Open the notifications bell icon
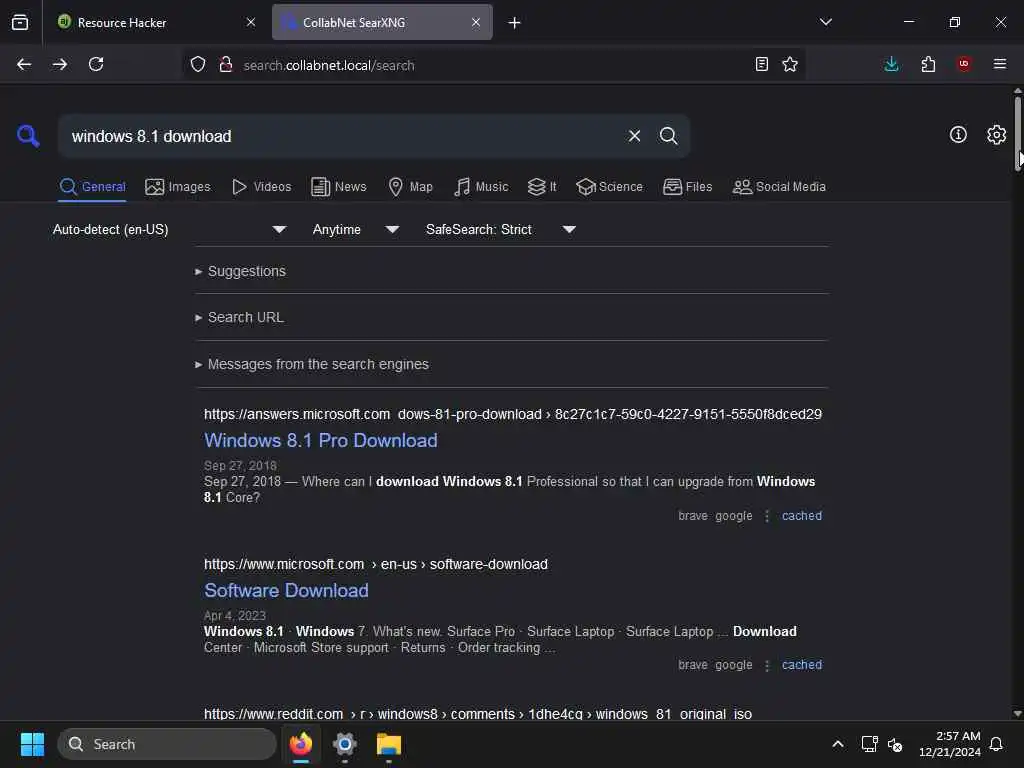 [x=996, y=744]
